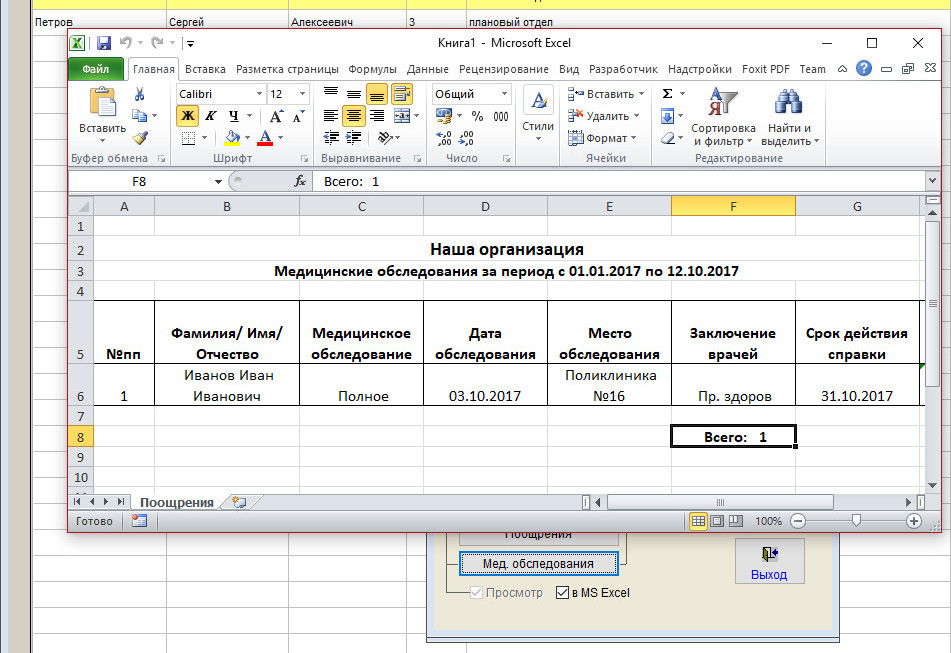Click the AutoSum sigma icon
951x653 pixels.
[667, 93]
